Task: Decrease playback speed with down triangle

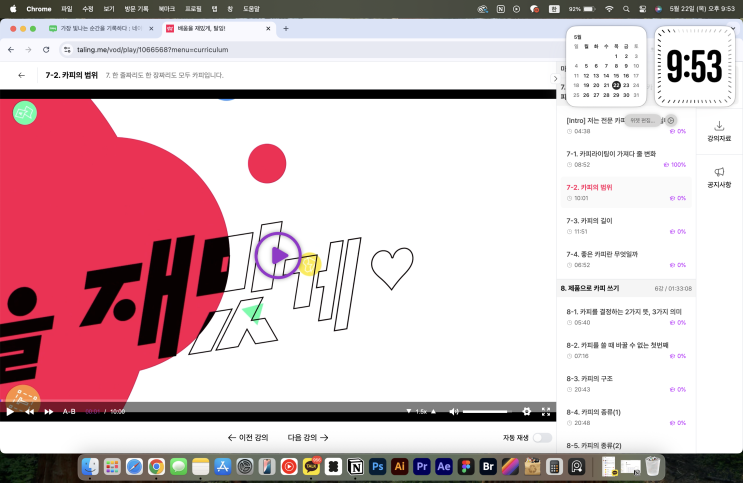Action: click(x=409, y=411)
